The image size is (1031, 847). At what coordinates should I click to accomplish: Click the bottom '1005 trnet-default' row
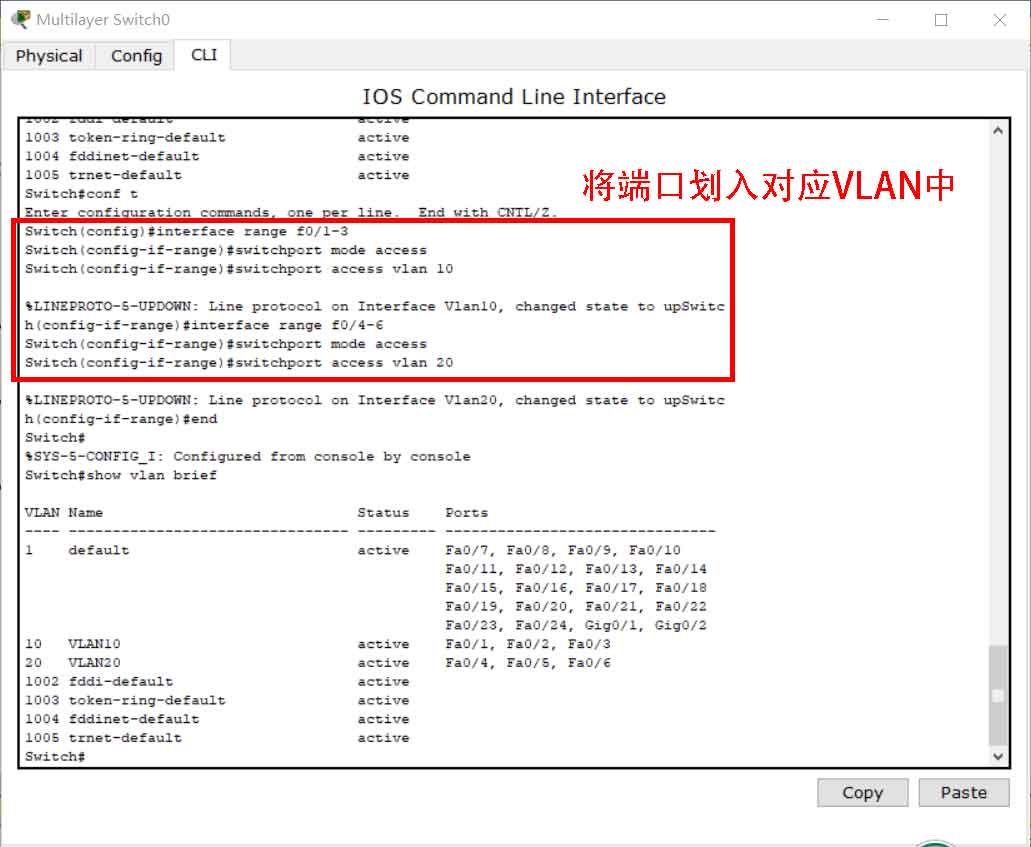click(217, 738)
